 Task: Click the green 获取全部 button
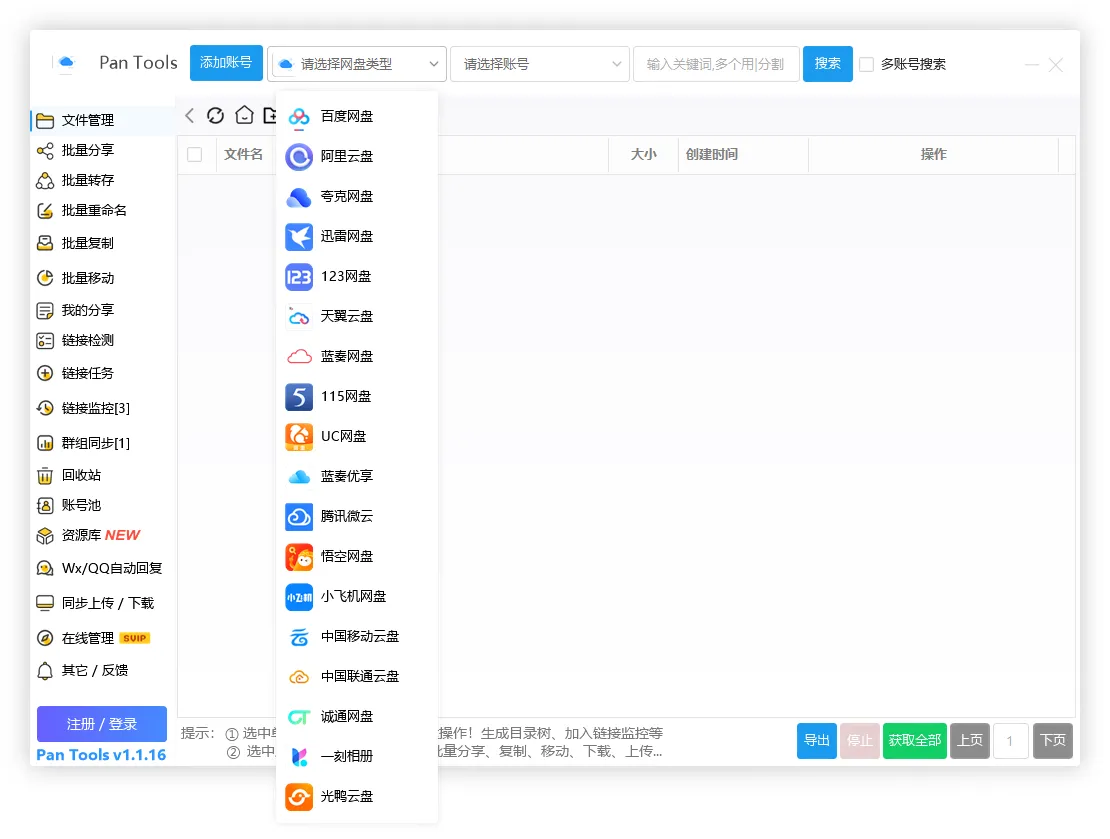pyautogui.click(x=915, y=741)
